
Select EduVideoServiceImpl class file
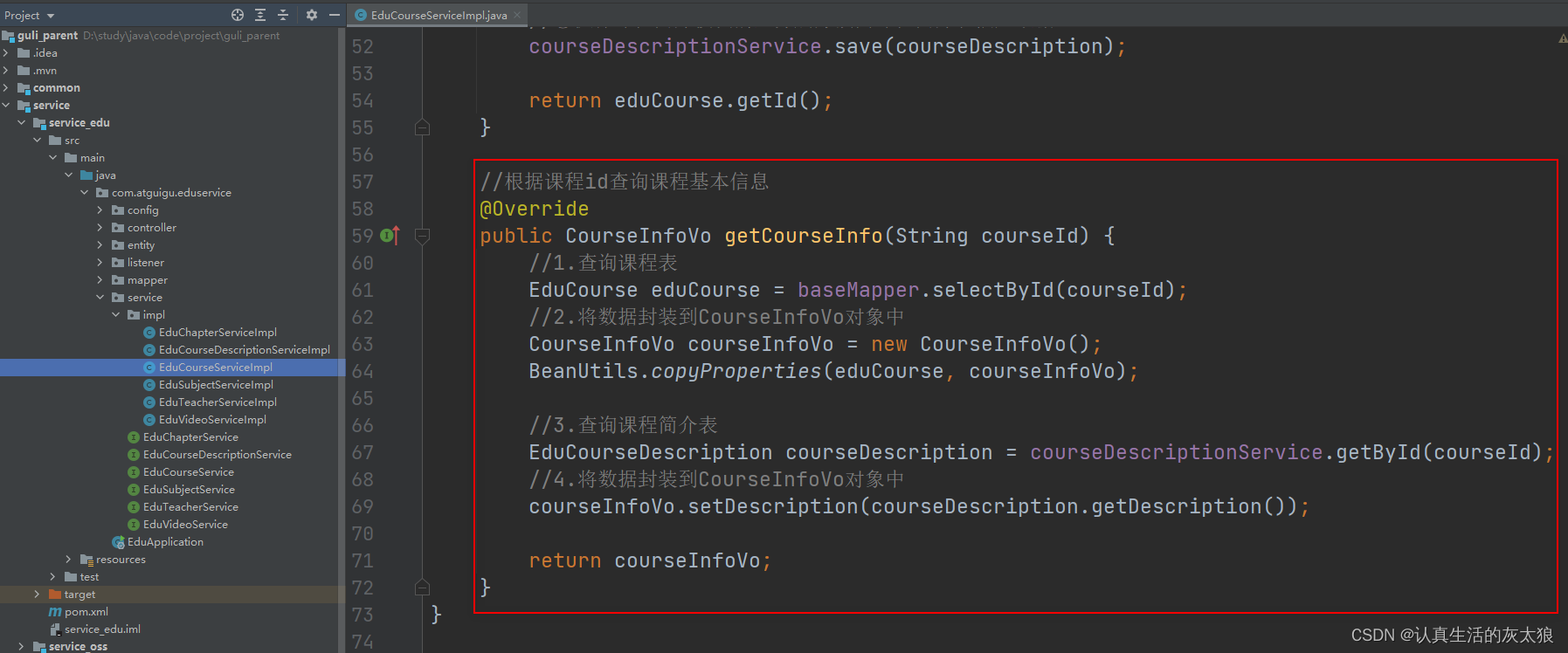click(212, 420)
